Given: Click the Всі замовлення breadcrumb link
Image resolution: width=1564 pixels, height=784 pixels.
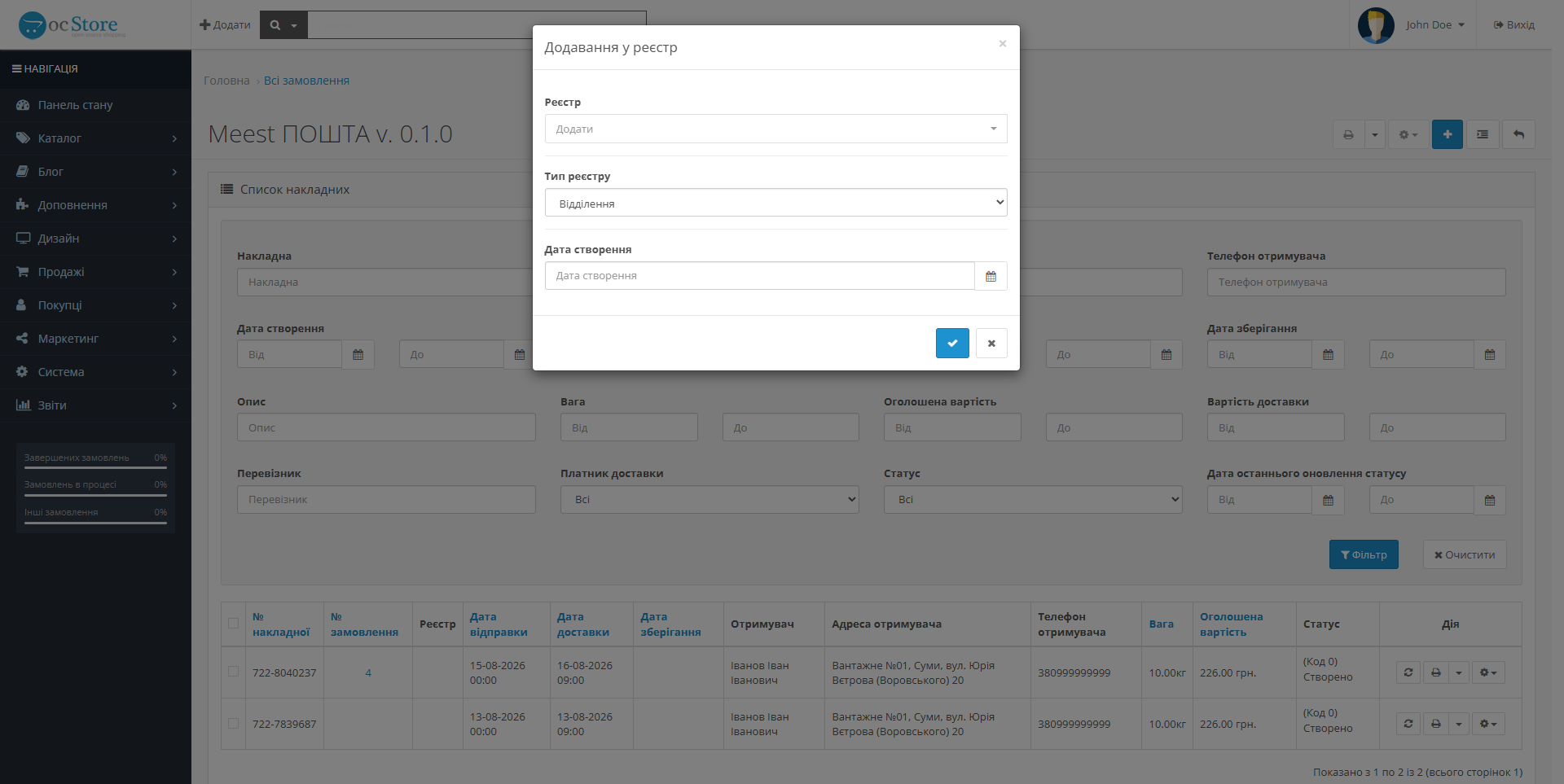Looking at the screenshot, I should 306,81.
